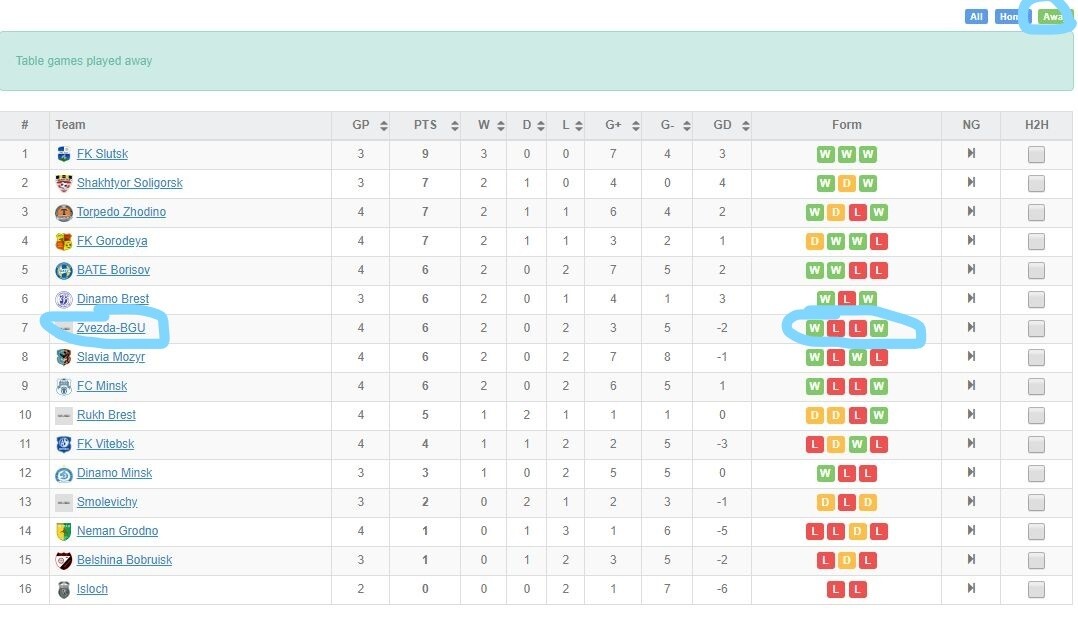This screenshot has height=632, width=1078.
Task: Sort table by the PTS column
Action: [x=455, y=126]
